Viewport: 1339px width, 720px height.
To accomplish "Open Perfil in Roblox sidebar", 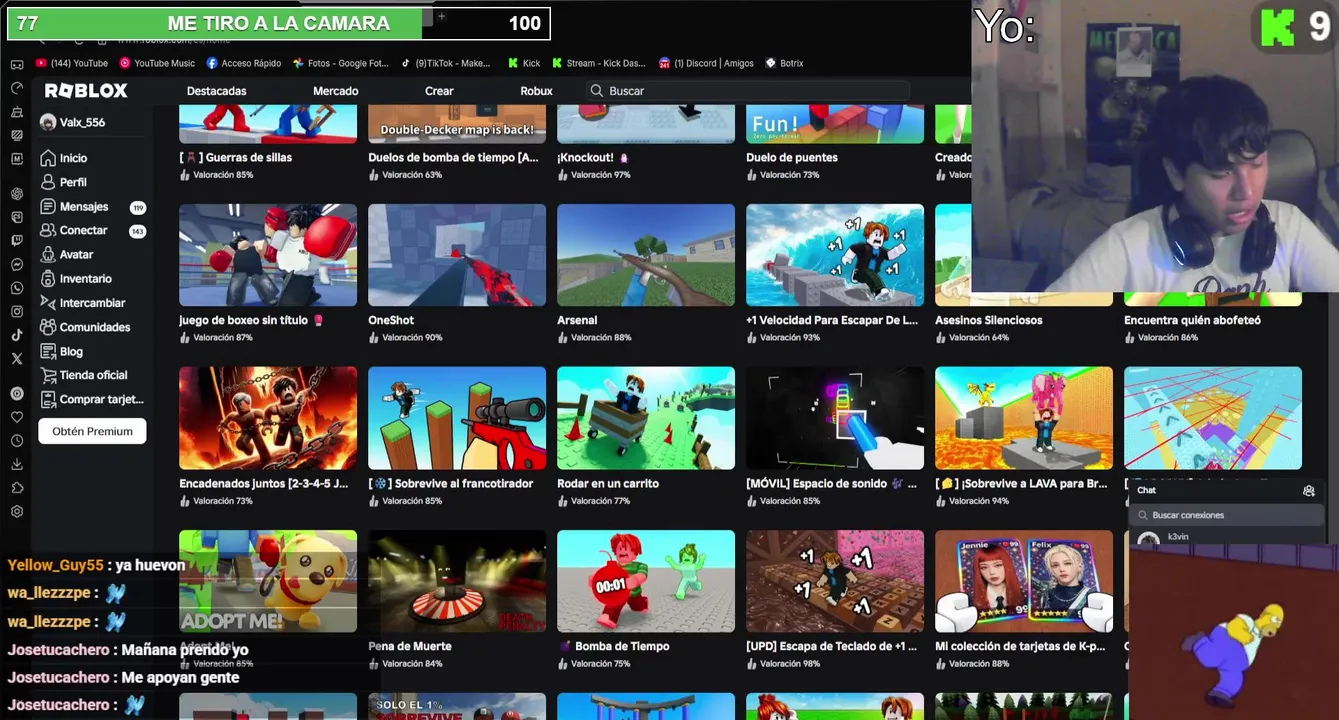I will coord(65,182).
